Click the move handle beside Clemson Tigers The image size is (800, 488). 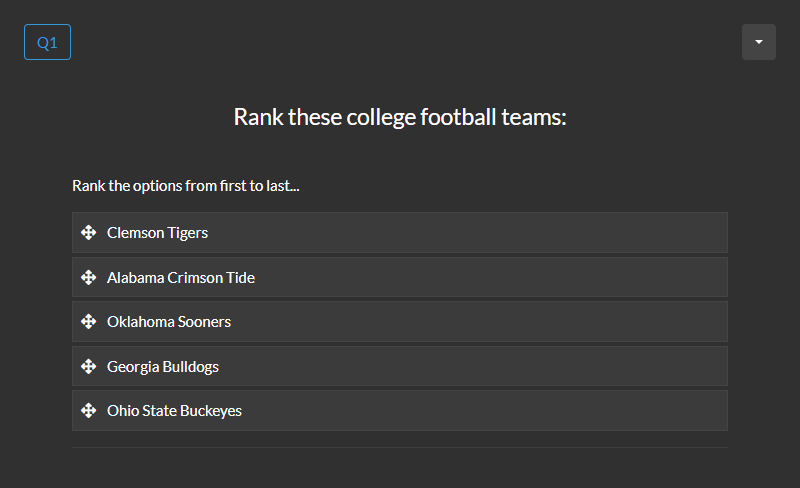click(88, 233)
